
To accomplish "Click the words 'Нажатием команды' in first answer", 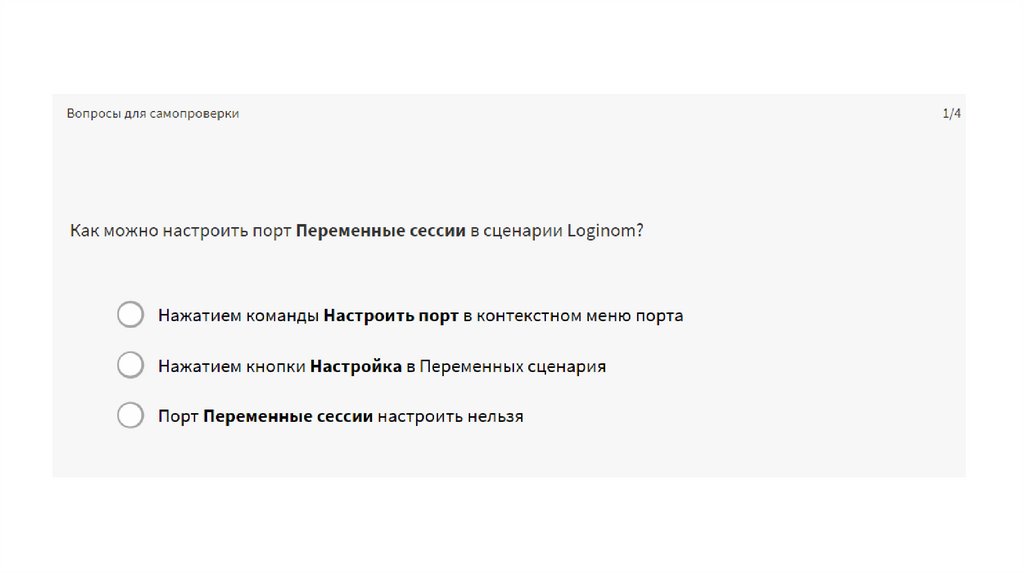I will [238, 316].
